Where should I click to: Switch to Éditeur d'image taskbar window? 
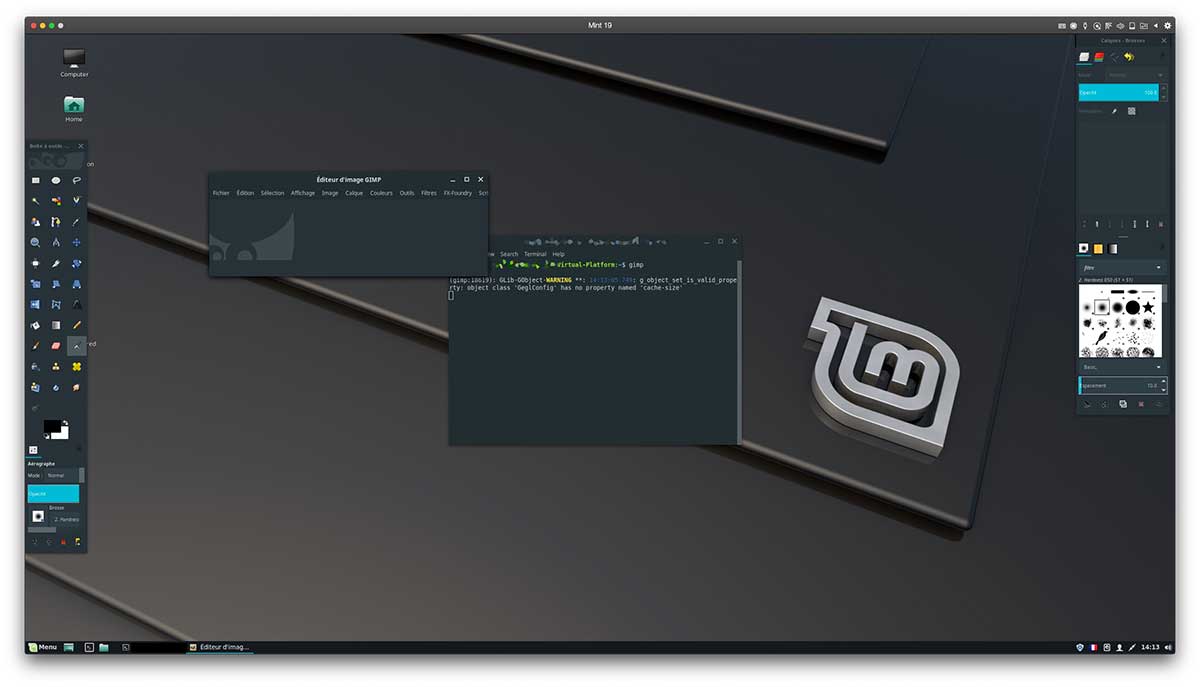(220, 647)
